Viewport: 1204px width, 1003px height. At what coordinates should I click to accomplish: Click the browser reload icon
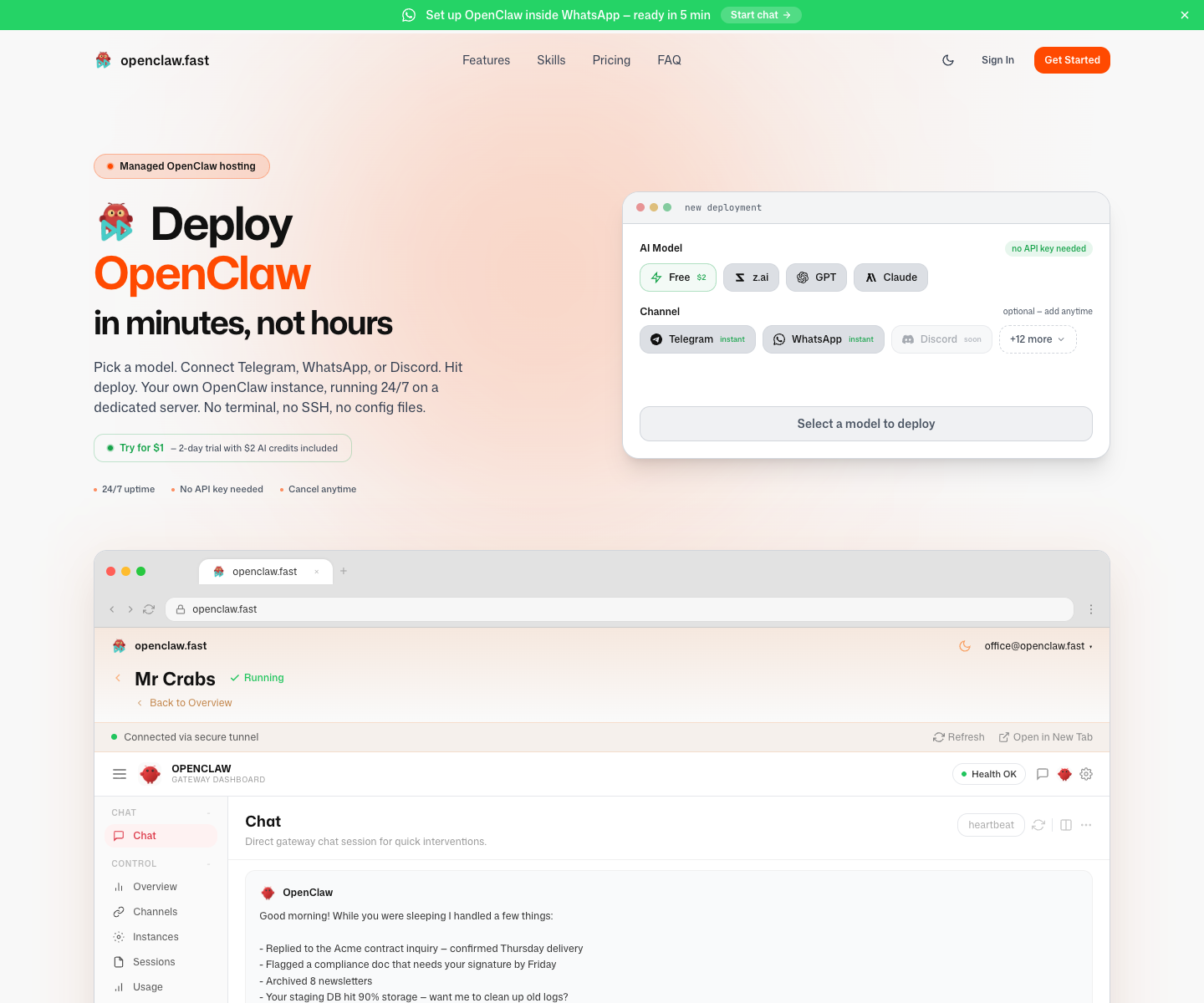pos(149,609)
